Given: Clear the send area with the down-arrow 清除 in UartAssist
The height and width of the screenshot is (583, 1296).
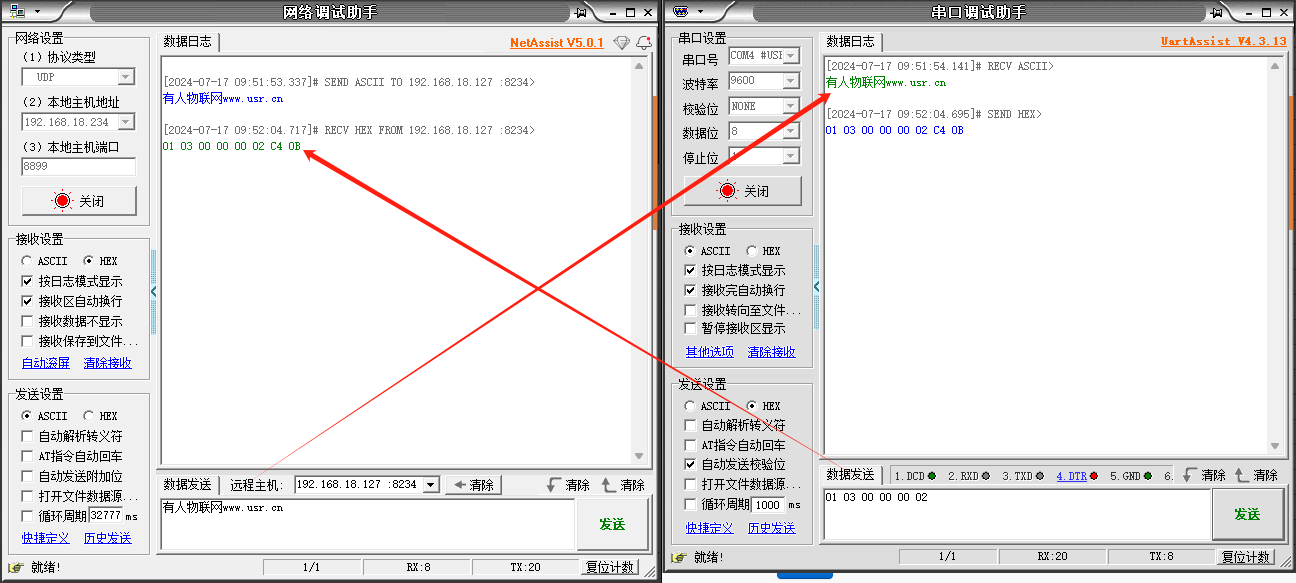Looking at the screenshot, I should 1203,475.
